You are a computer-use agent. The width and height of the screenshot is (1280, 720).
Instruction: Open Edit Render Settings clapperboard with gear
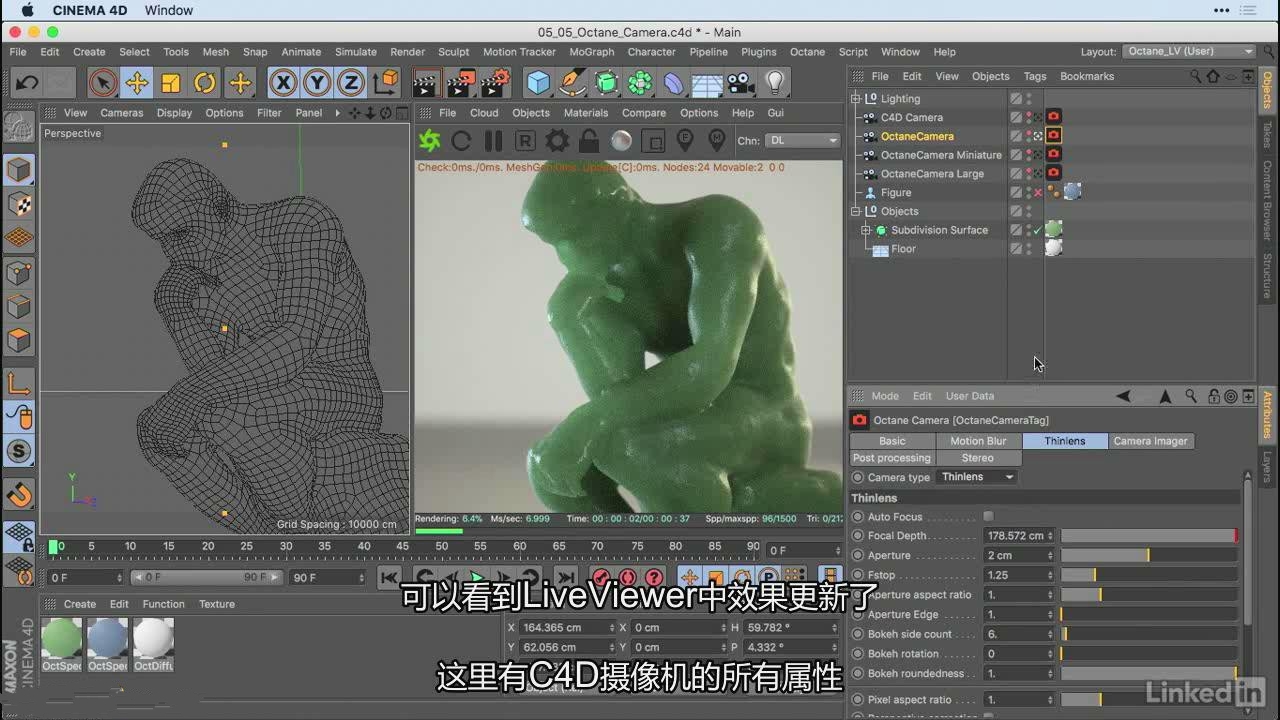(x=495, y=83)
